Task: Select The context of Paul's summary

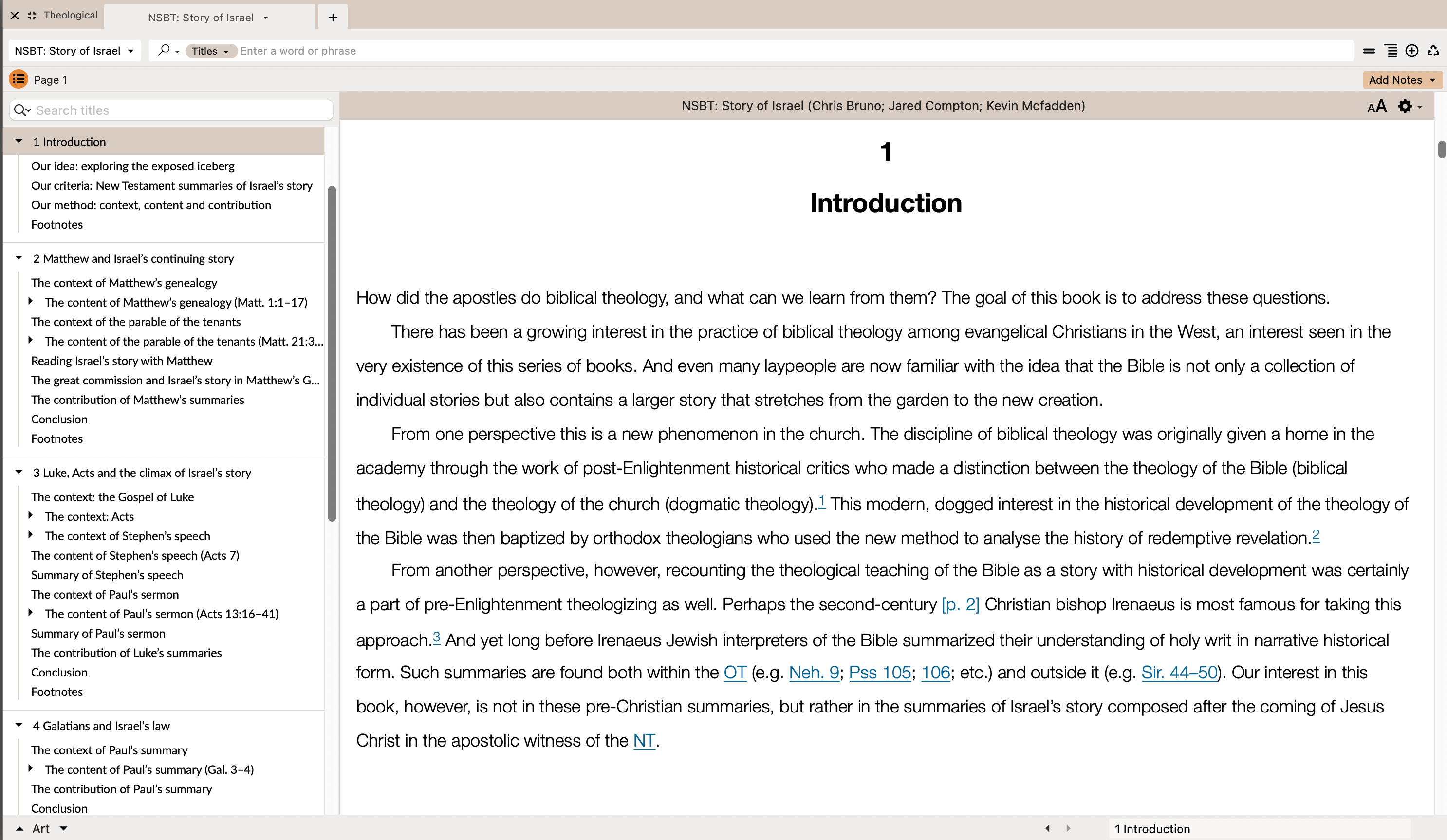Action: tap(110, 750)
